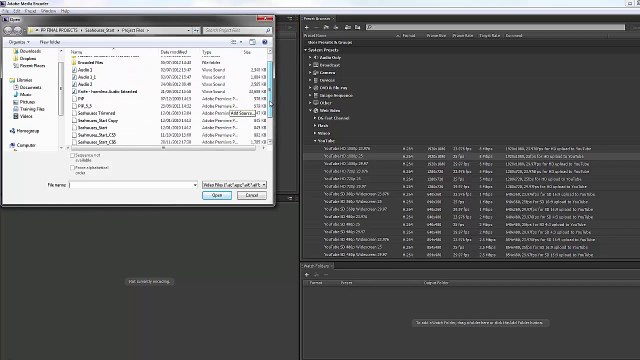Sort files by Date modified column
Screen dimensions: 640x360
[174, 52]
